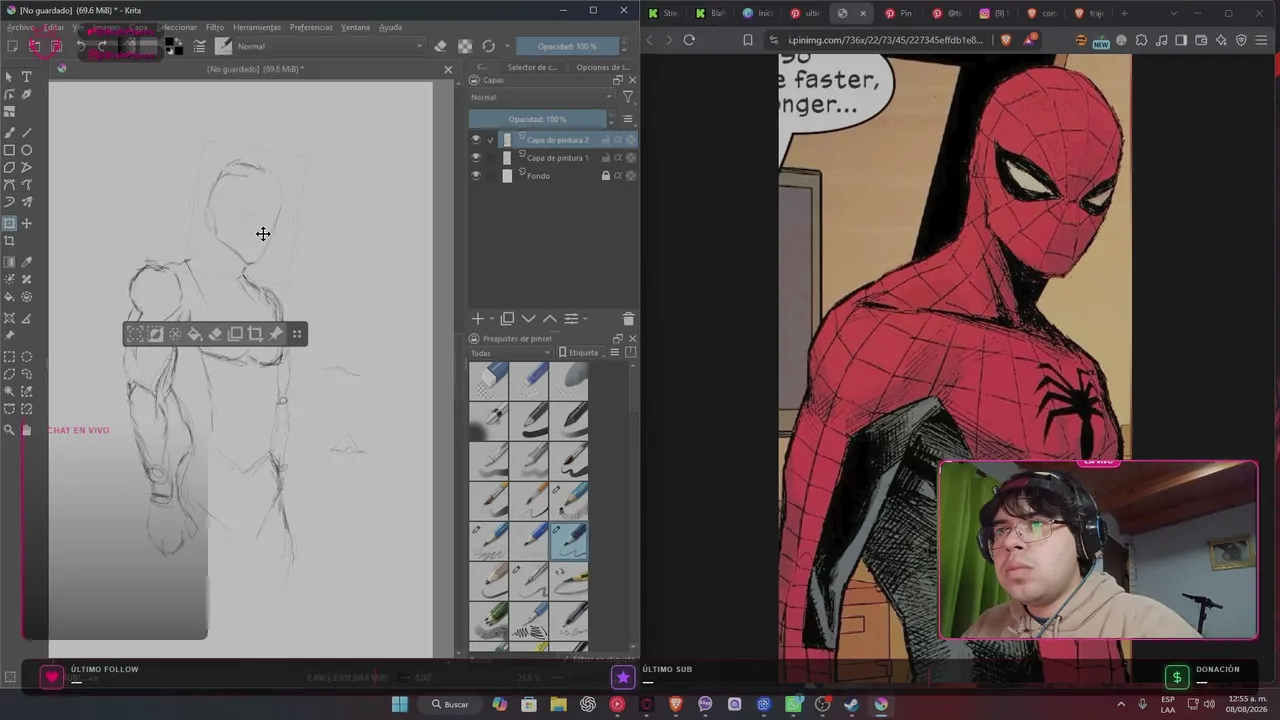This screenshot has width=1280, height=720.
Task: Toggle lock on the Fondo layer
Action: pos(605,176)
